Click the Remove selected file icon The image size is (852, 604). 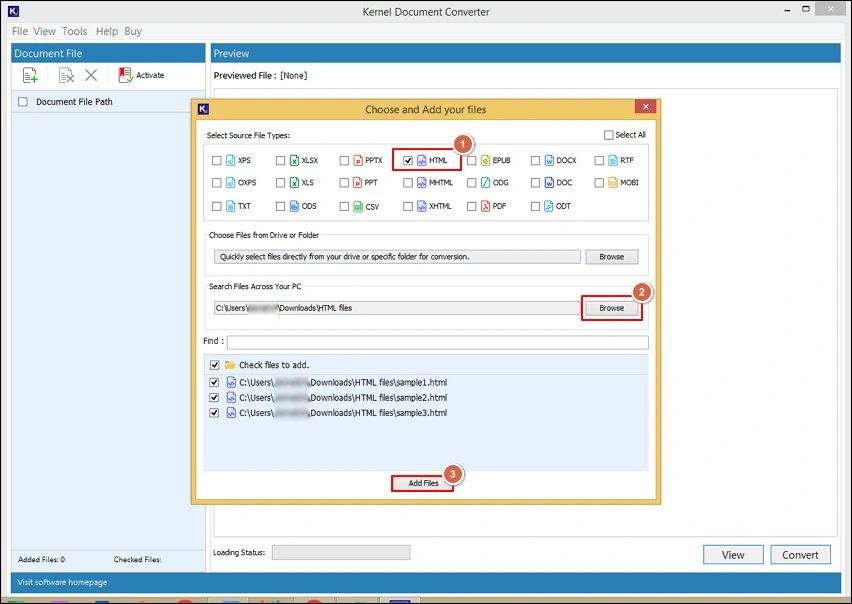(66, 75)
